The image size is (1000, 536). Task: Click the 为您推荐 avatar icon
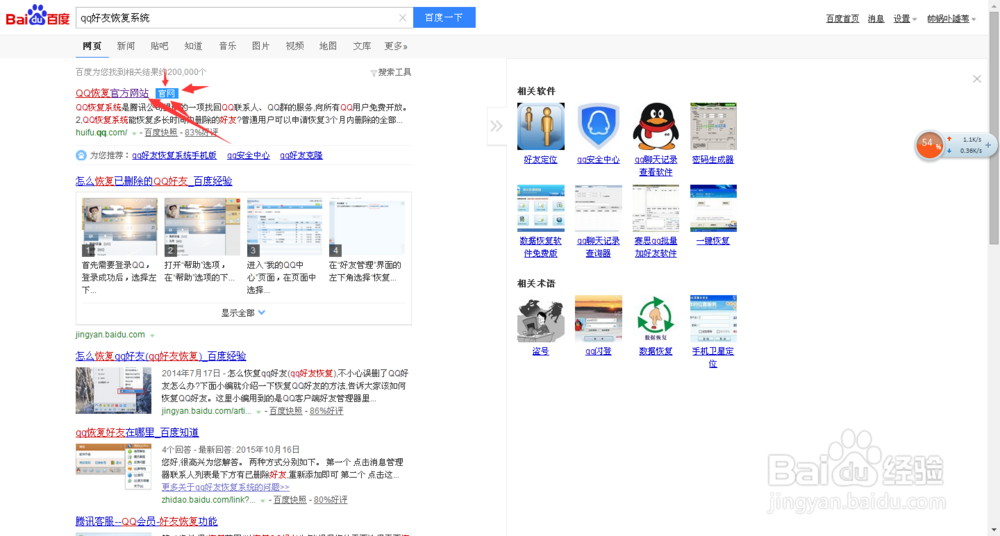pos(81,155)
